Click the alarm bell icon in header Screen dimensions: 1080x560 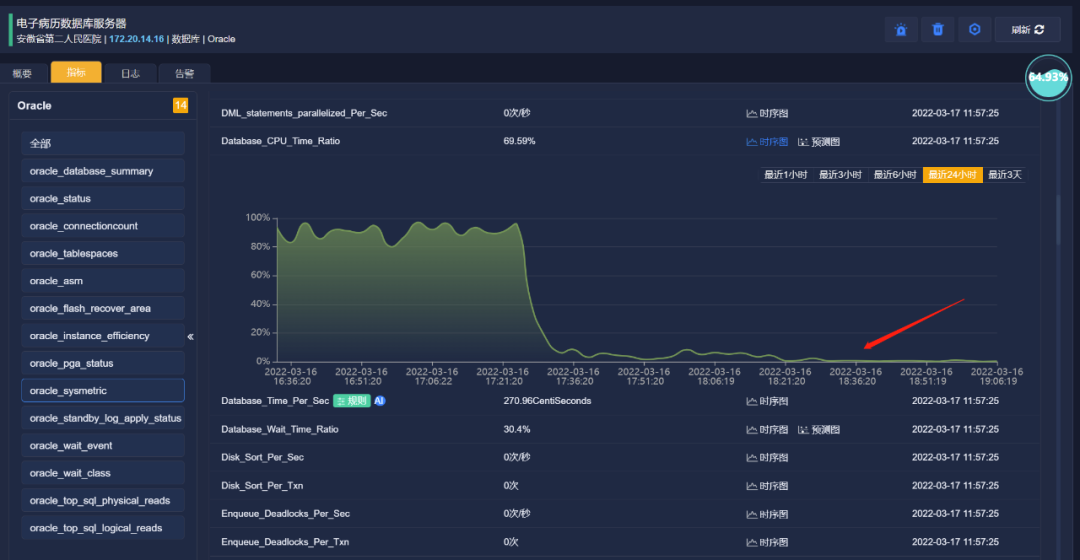tap(901, 30)
